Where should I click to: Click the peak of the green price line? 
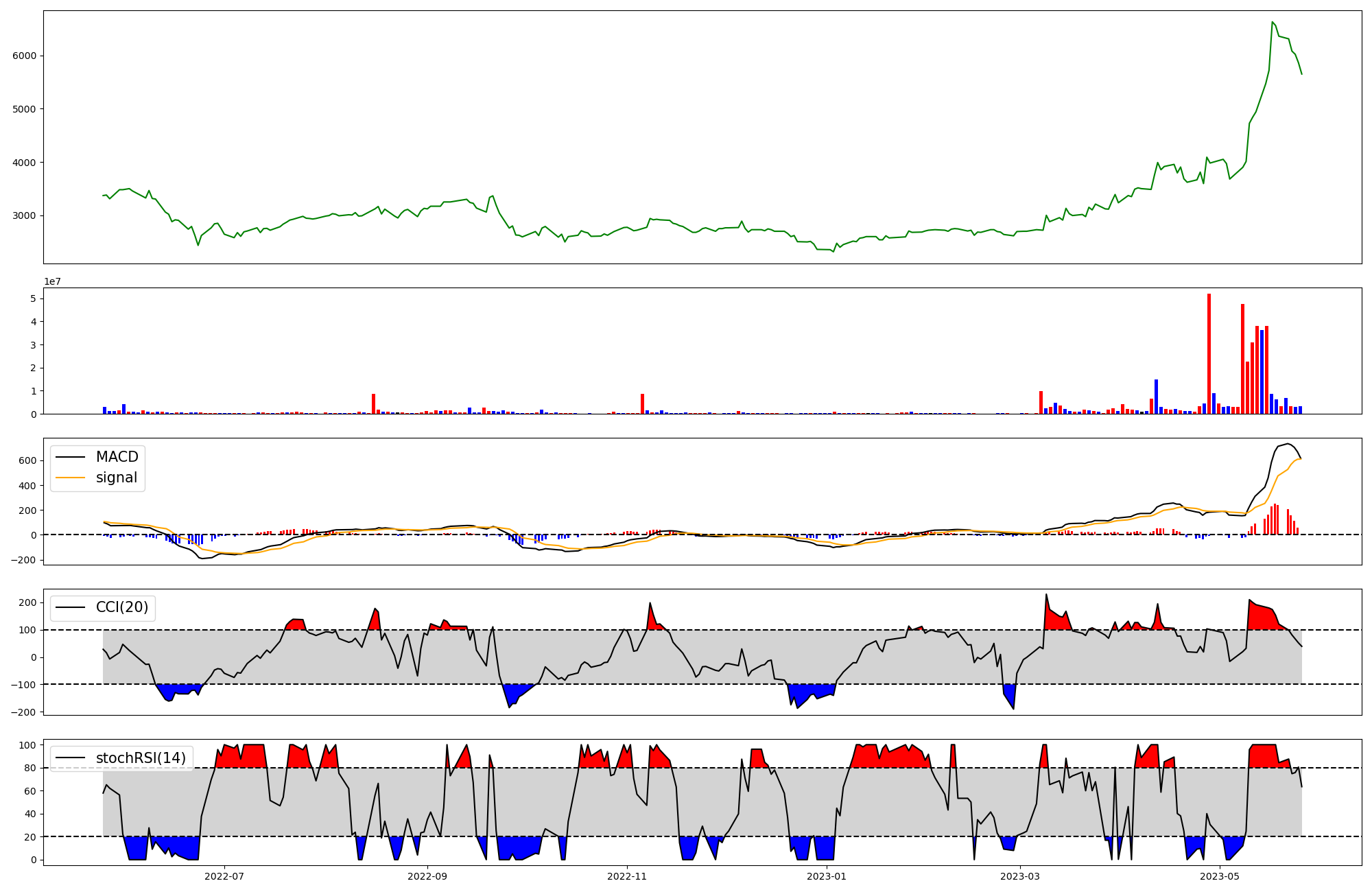pos(1272,22)
